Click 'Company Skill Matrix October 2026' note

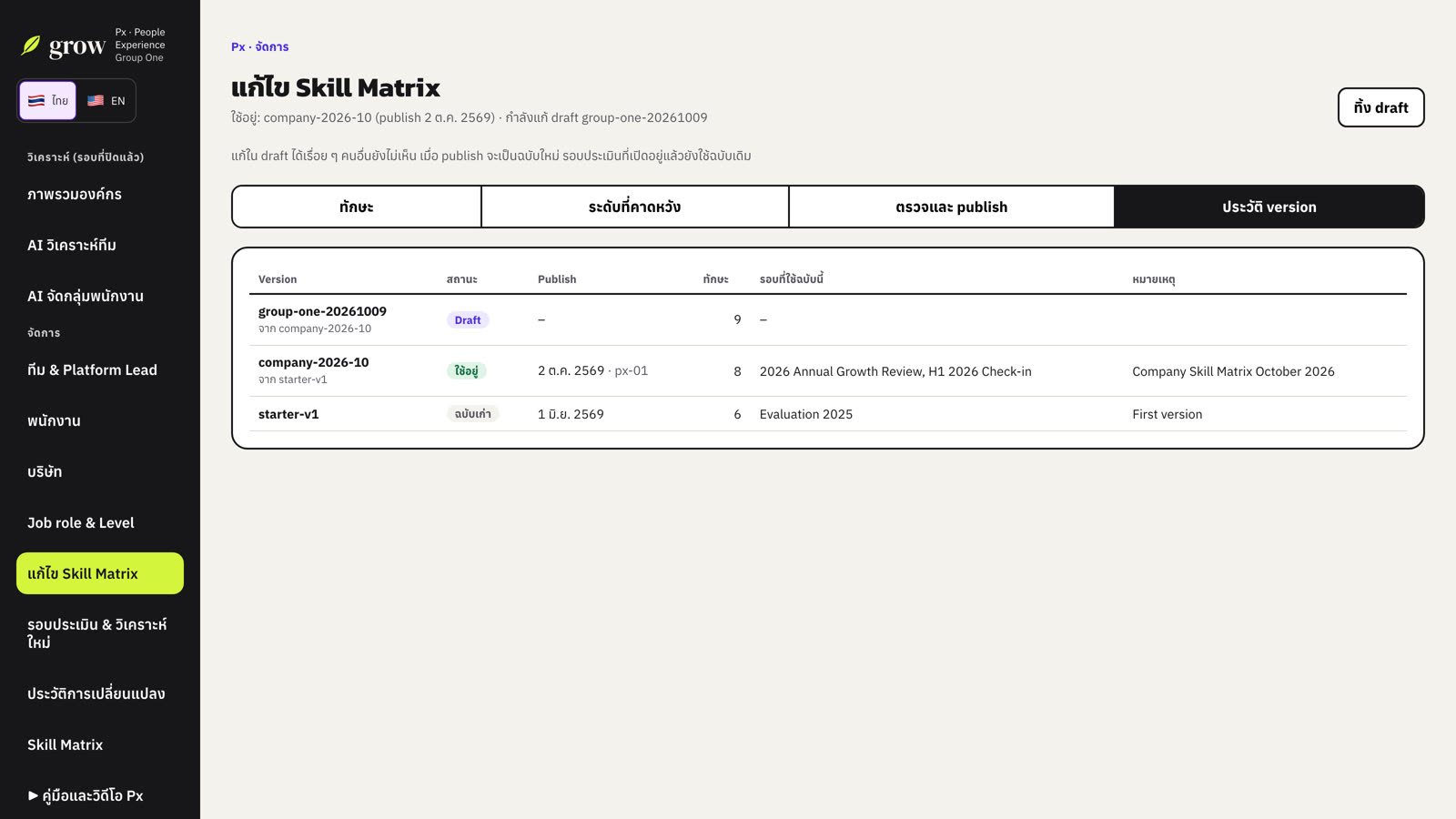pyautogui.click(x=1233, y=371)
